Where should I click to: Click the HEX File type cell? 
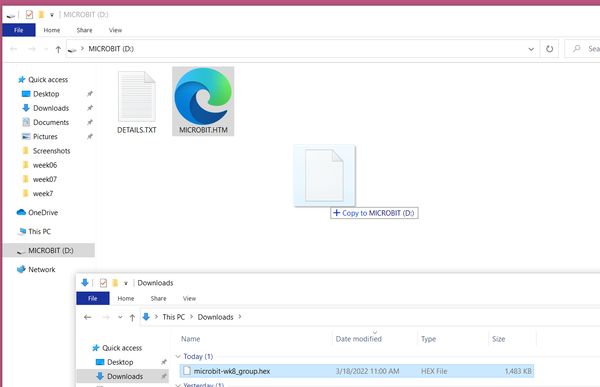tap(434, 371)
